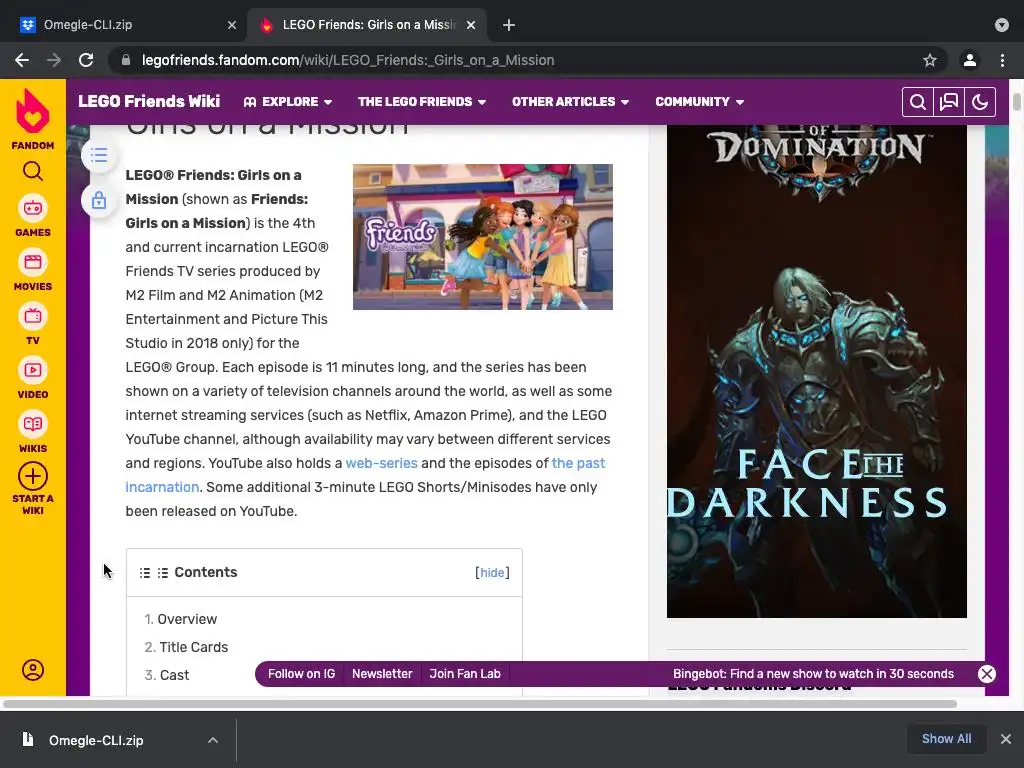Close the Omegle-CLI.zip tab
The image size is (1024, 768).
232,25
